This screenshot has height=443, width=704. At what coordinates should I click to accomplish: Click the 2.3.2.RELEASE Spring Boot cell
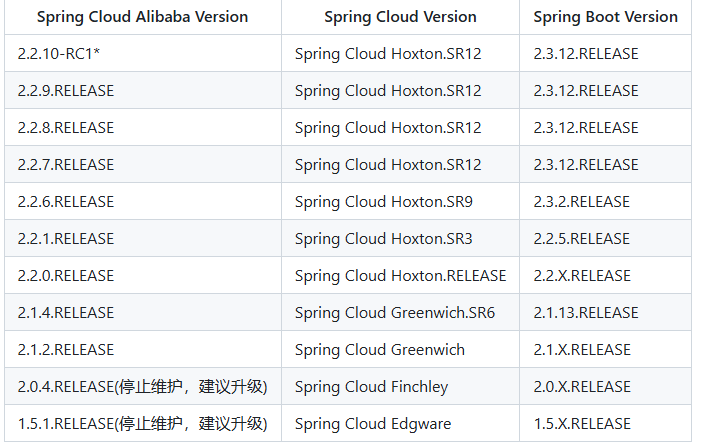581,202
